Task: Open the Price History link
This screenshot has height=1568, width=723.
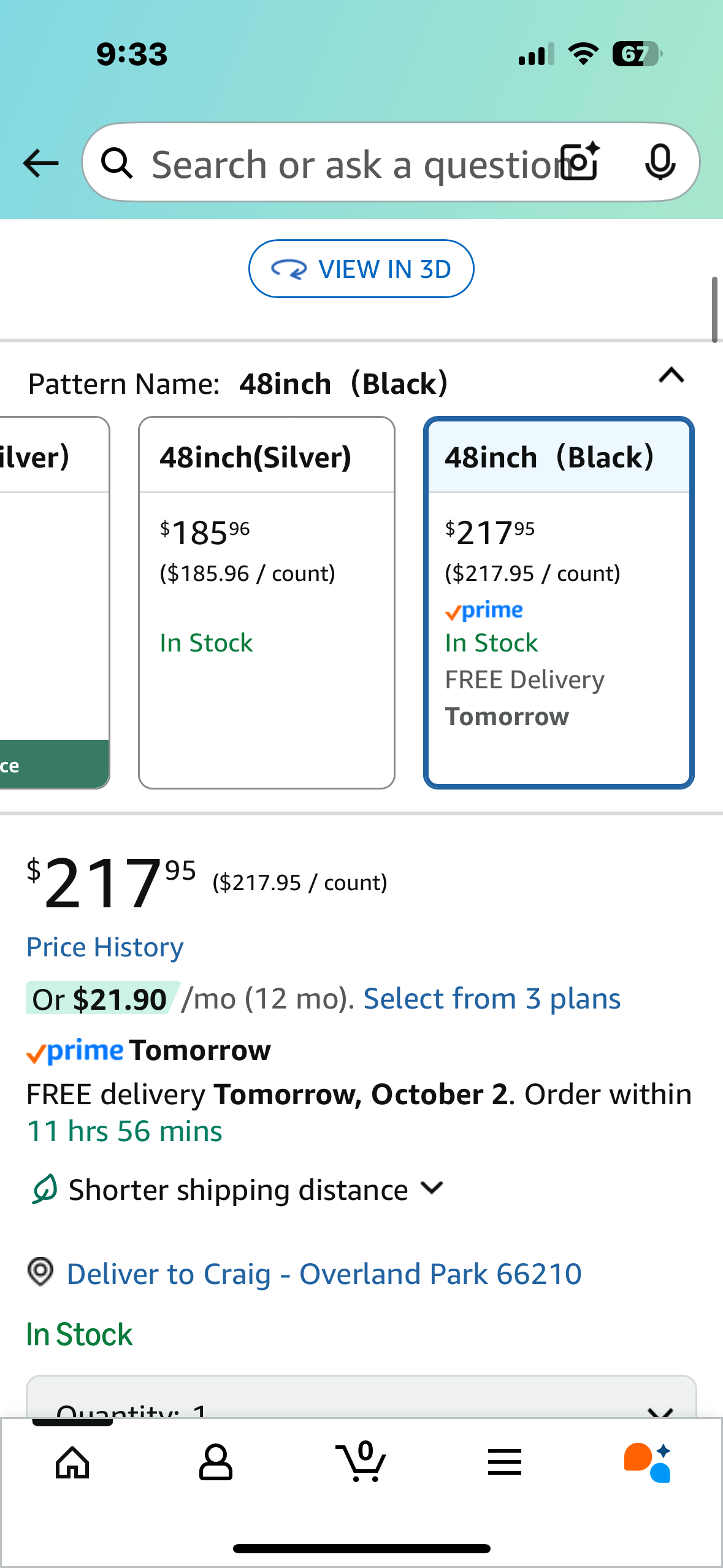Action: click(x=105, y=947)
